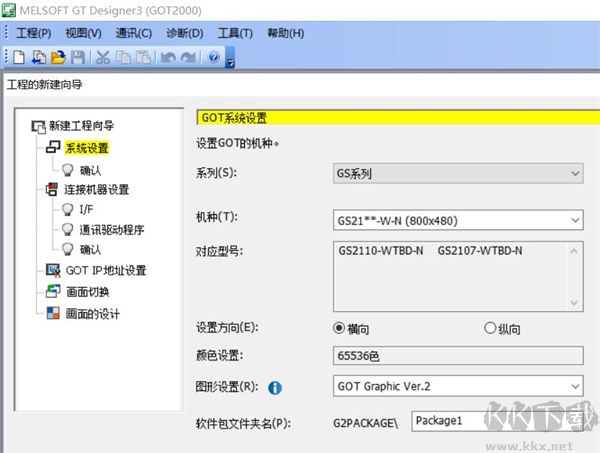Select 系统设置 in the wizard tree

pos(87,148)
